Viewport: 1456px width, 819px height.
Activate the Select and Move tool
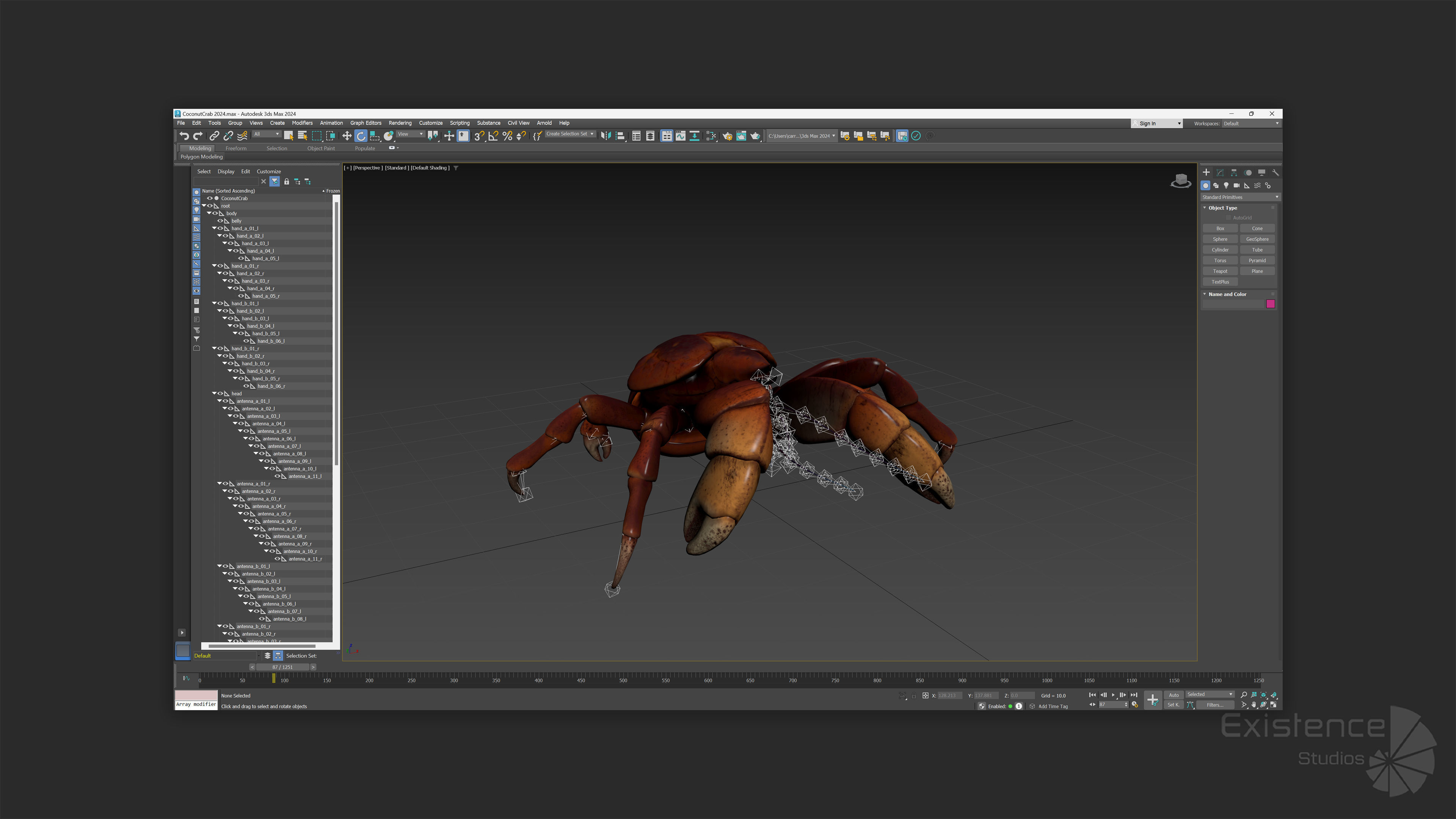(347, 136)
